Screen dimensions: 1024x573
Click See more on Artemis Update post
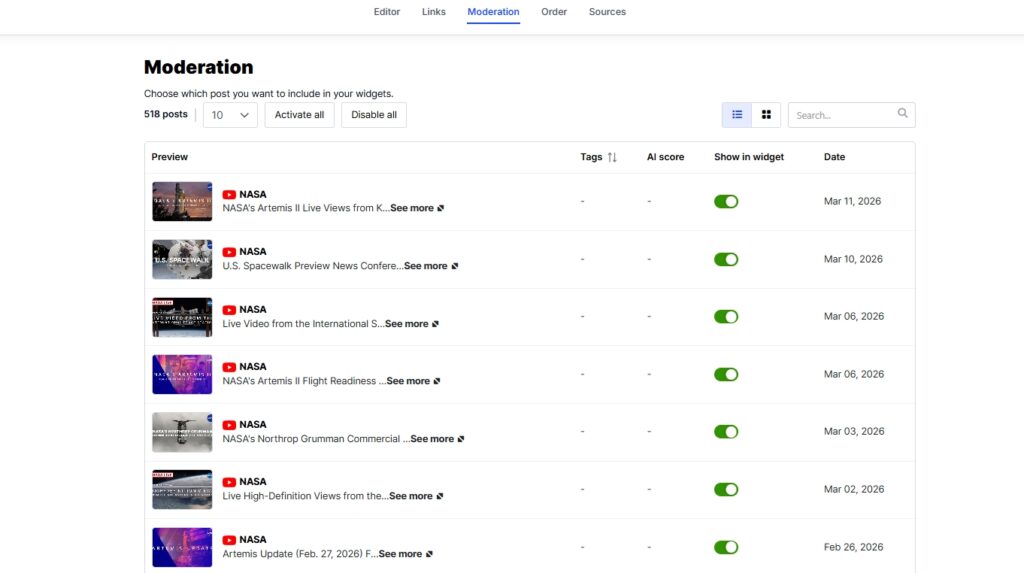click(400, 554)
